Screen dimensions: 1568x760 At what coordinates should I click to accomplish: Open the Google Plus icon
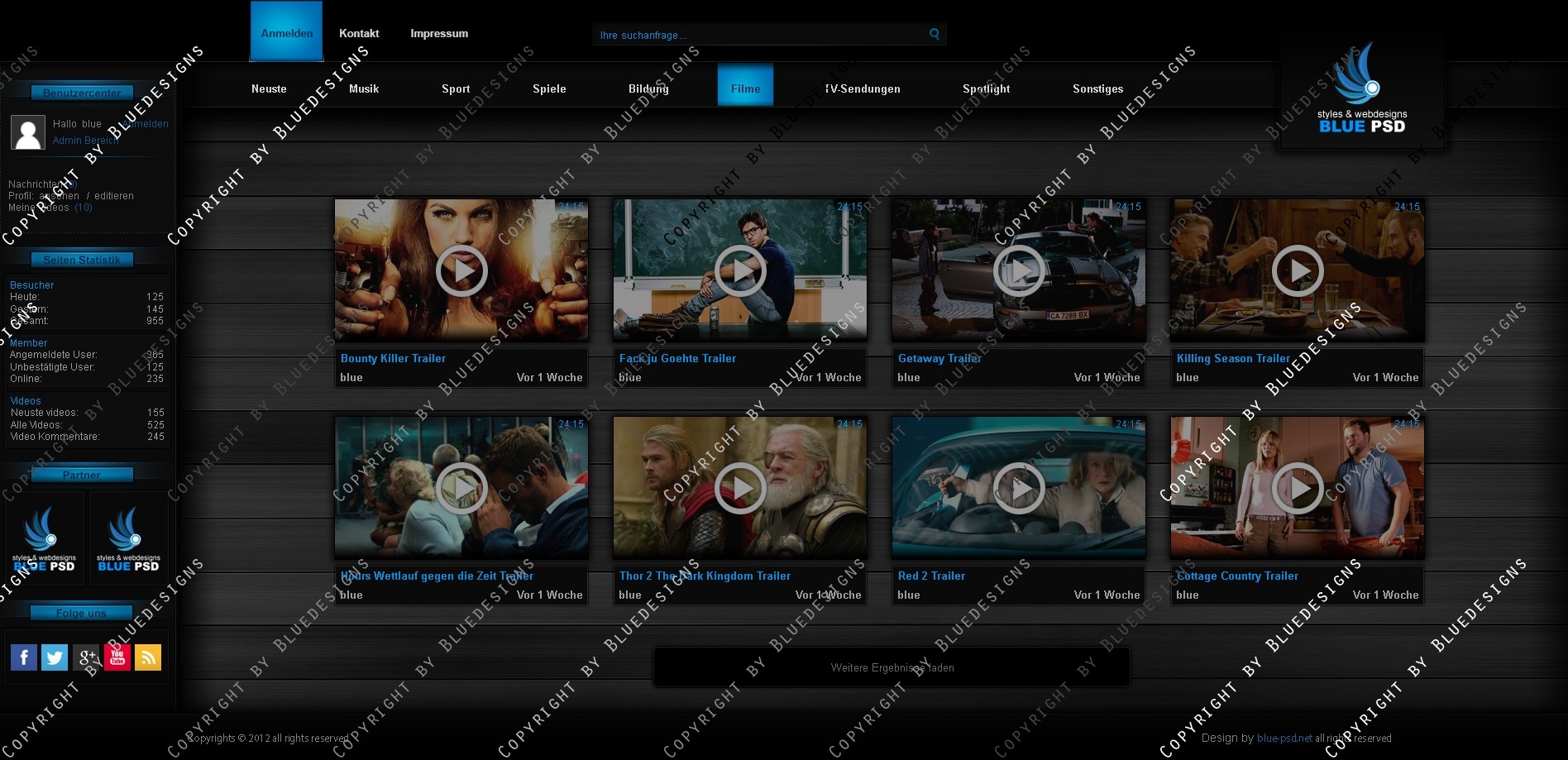[86, 657]
